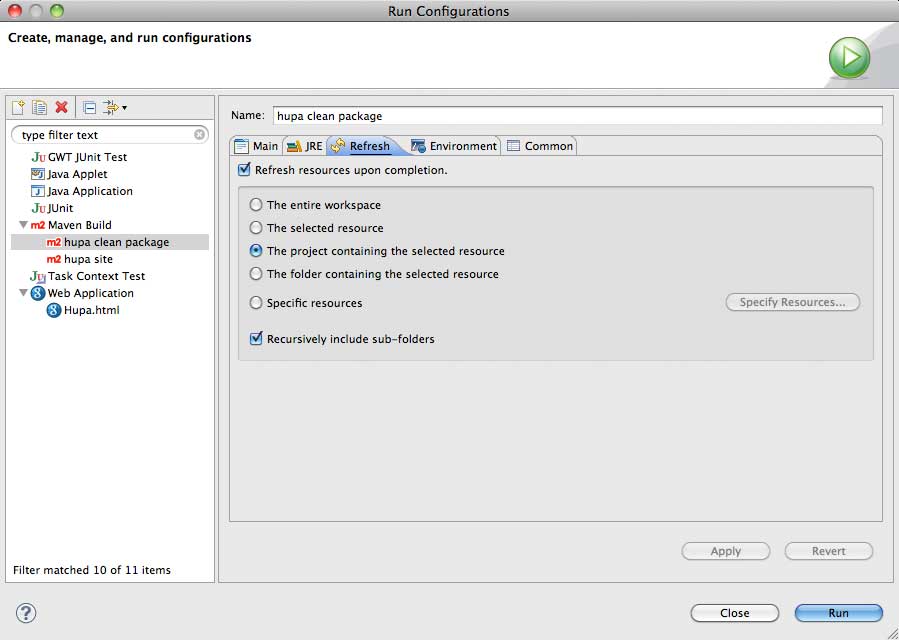Select the Hupa.html web application item
This screenshot has width=899, height=640.
[91, 310]
